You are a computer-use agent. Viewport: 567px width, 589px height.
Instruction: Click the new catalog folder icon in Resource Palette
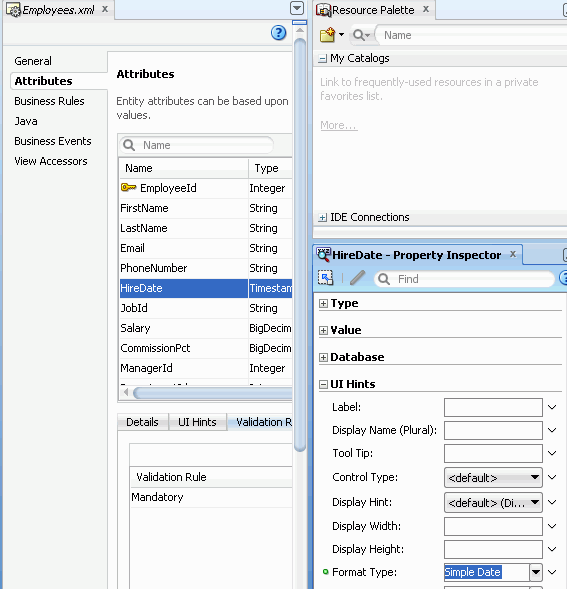[x=327, y=35]
